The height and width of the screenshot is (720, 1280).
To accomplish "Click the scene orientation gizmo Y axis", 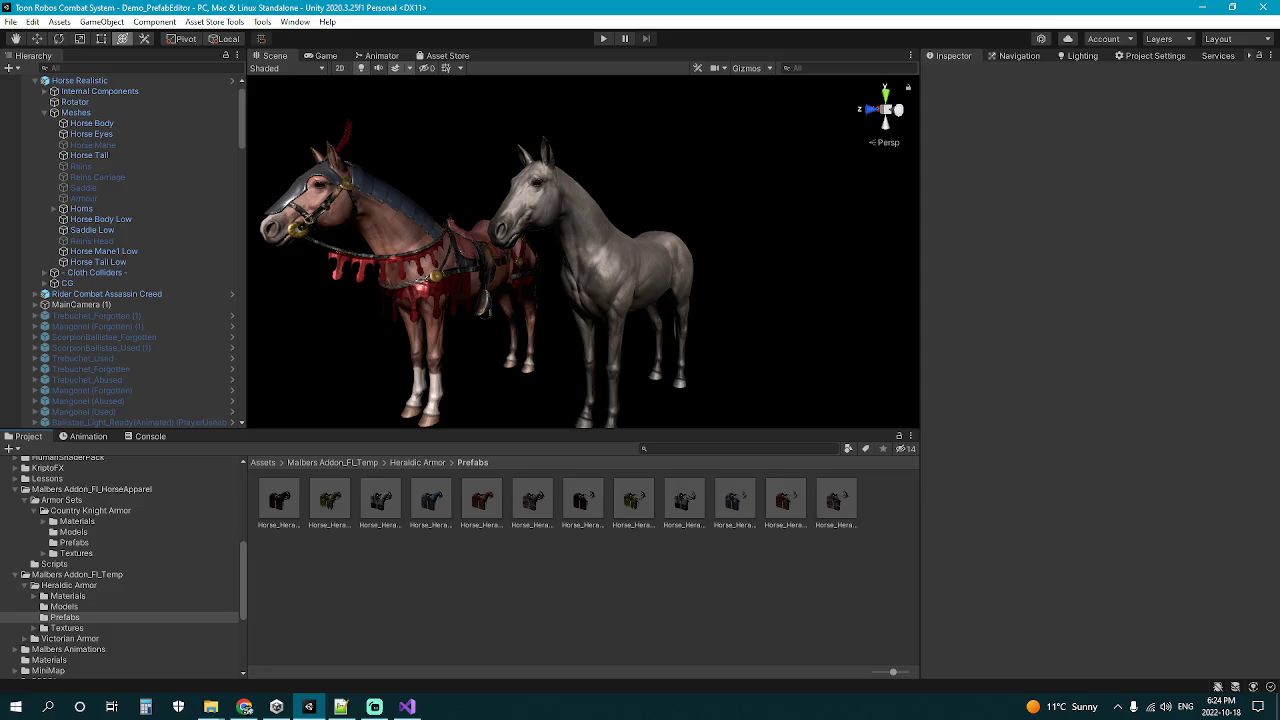I will click(885, 93).
